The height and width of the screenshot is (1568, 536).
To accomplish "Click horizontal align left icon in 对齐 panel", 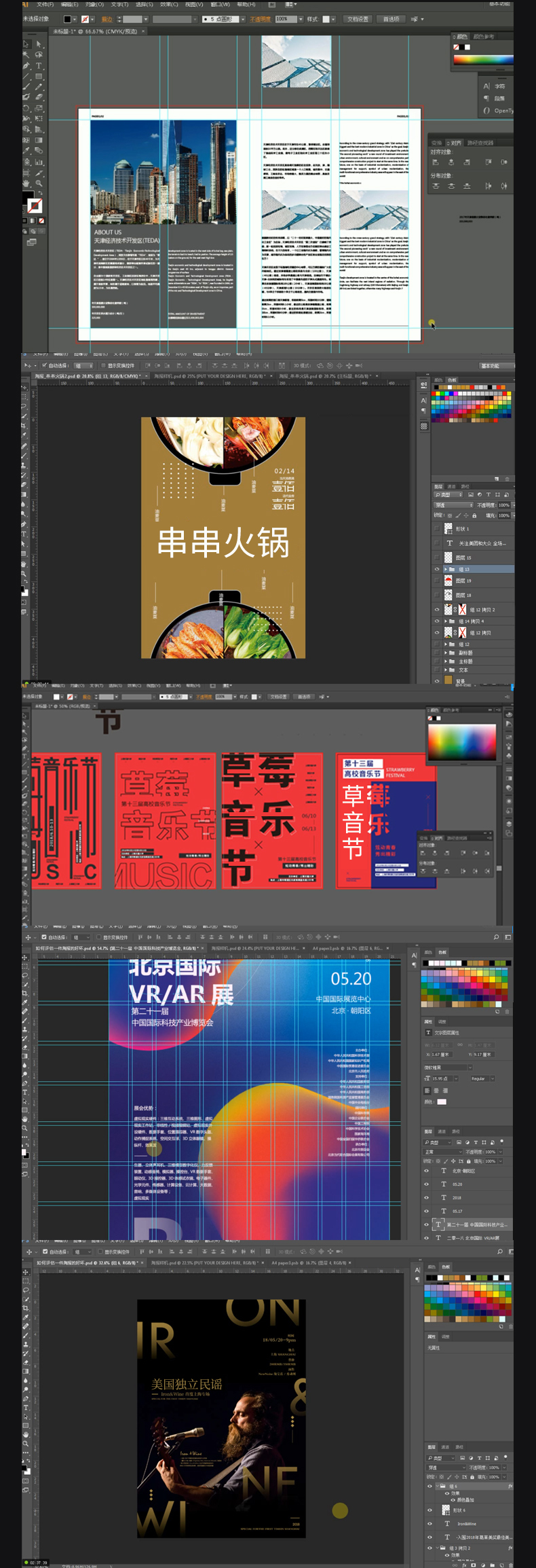I will point(436,162).
